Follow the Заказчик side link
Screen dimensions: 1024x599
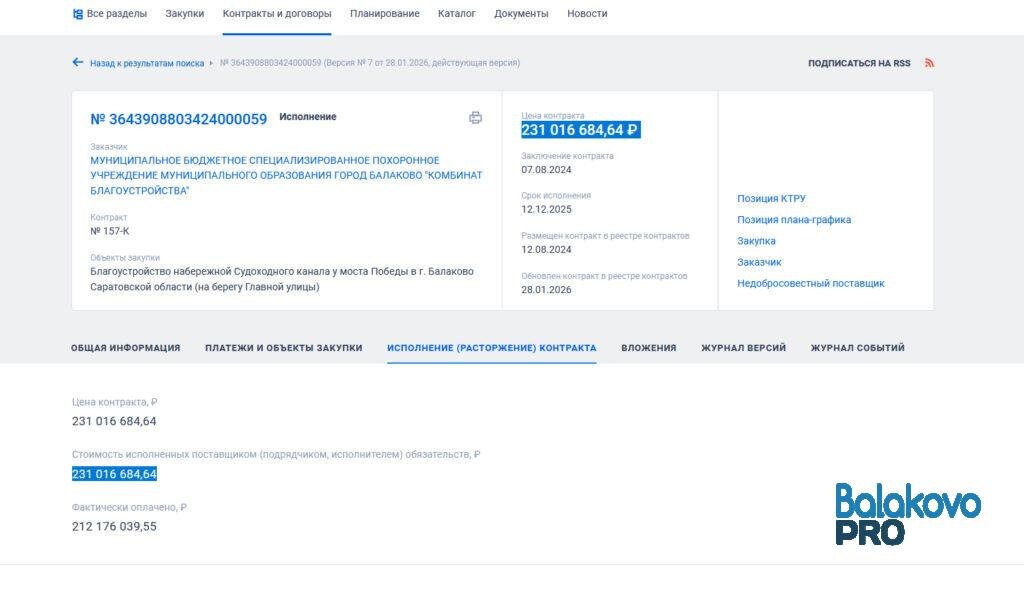(x=759, y=262)
